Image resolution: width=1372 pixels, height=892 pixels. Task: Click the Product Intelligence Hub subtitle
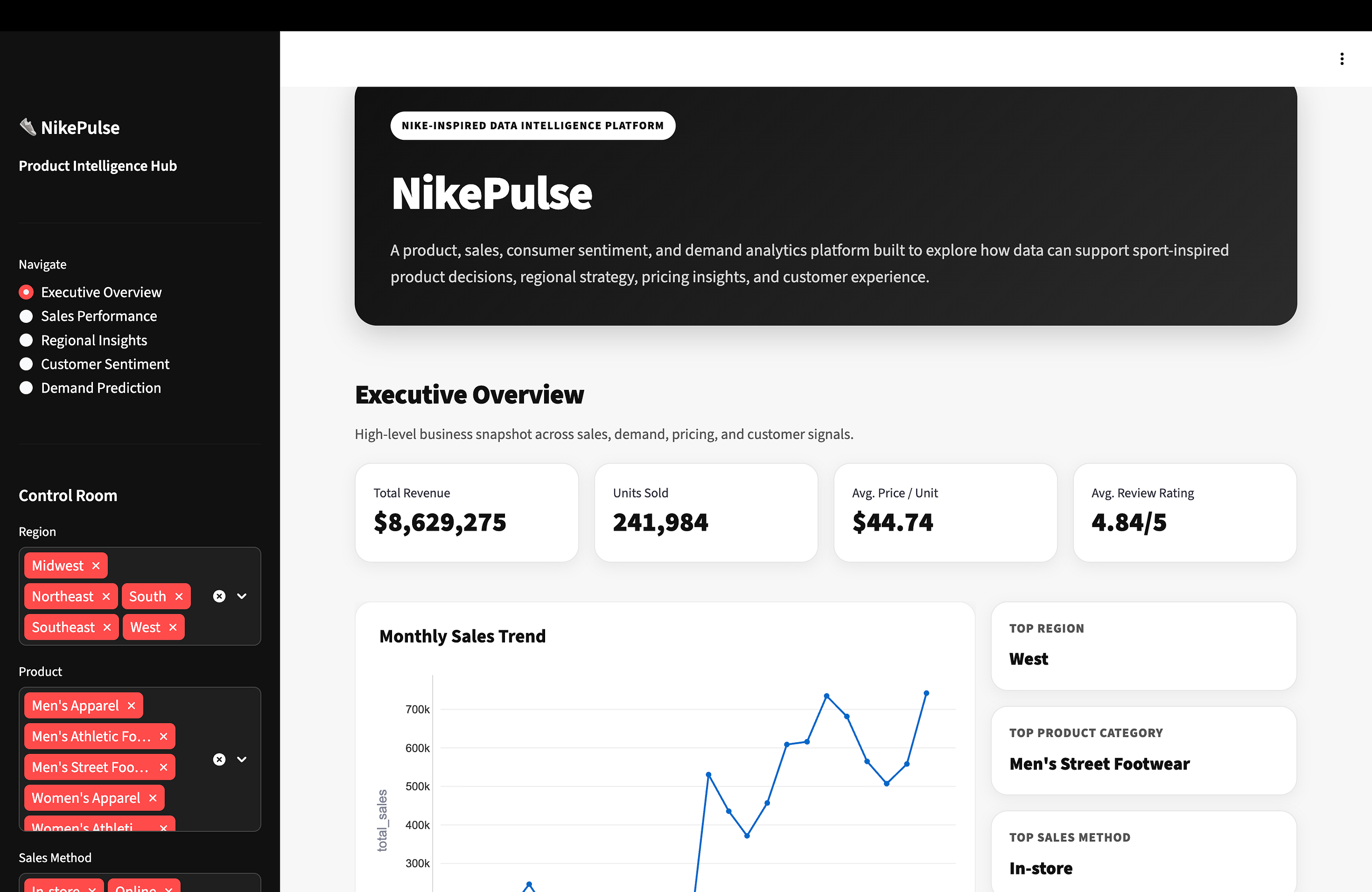(x=98, y=166)
